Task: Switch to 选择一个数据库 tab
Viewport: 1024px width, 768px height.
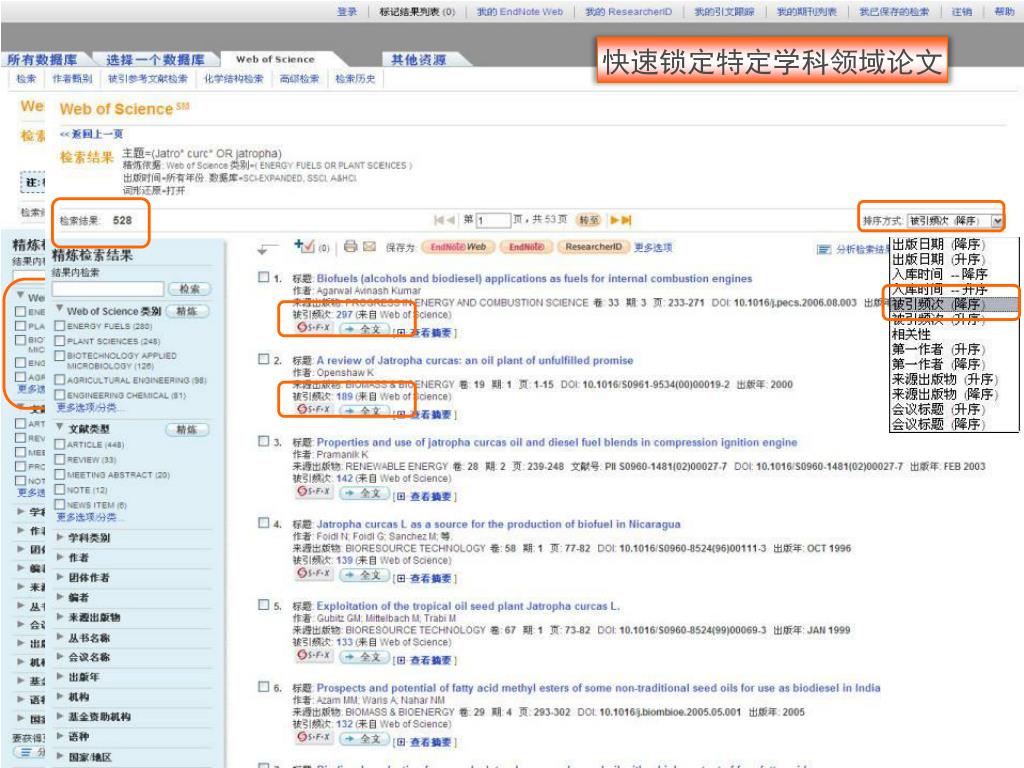Action: pyautogui.click(x=155, y=59)
